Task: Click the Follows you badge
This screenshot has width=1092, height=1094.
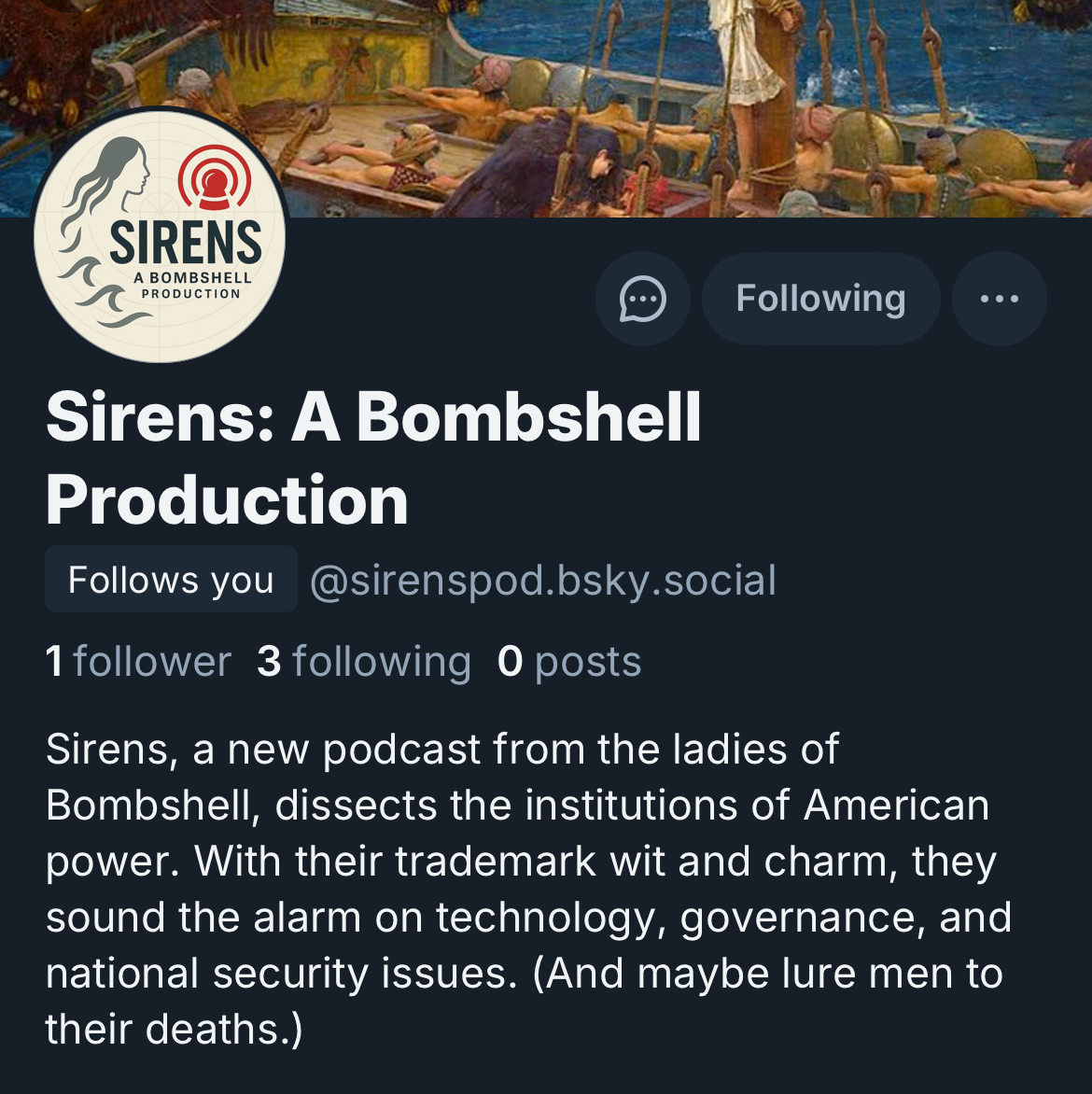Action: pyautogui.click(x=171, y=581)
